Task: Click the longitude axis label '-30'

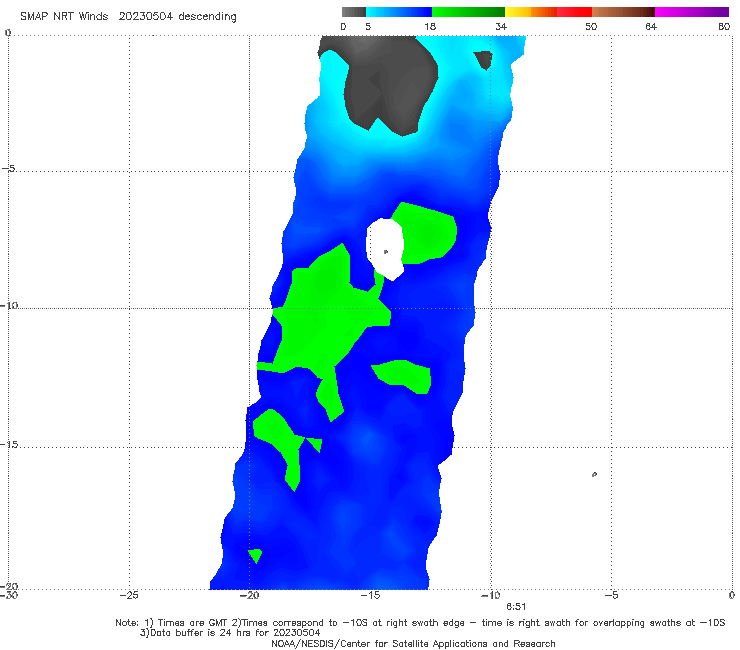Action: pos(9,595)
